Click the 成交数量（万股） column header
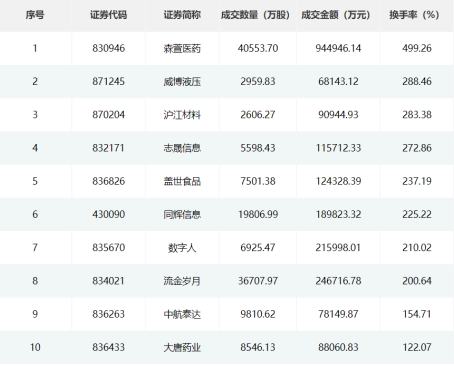This screenshot has height=366, width=454. (x=255, y=15)
